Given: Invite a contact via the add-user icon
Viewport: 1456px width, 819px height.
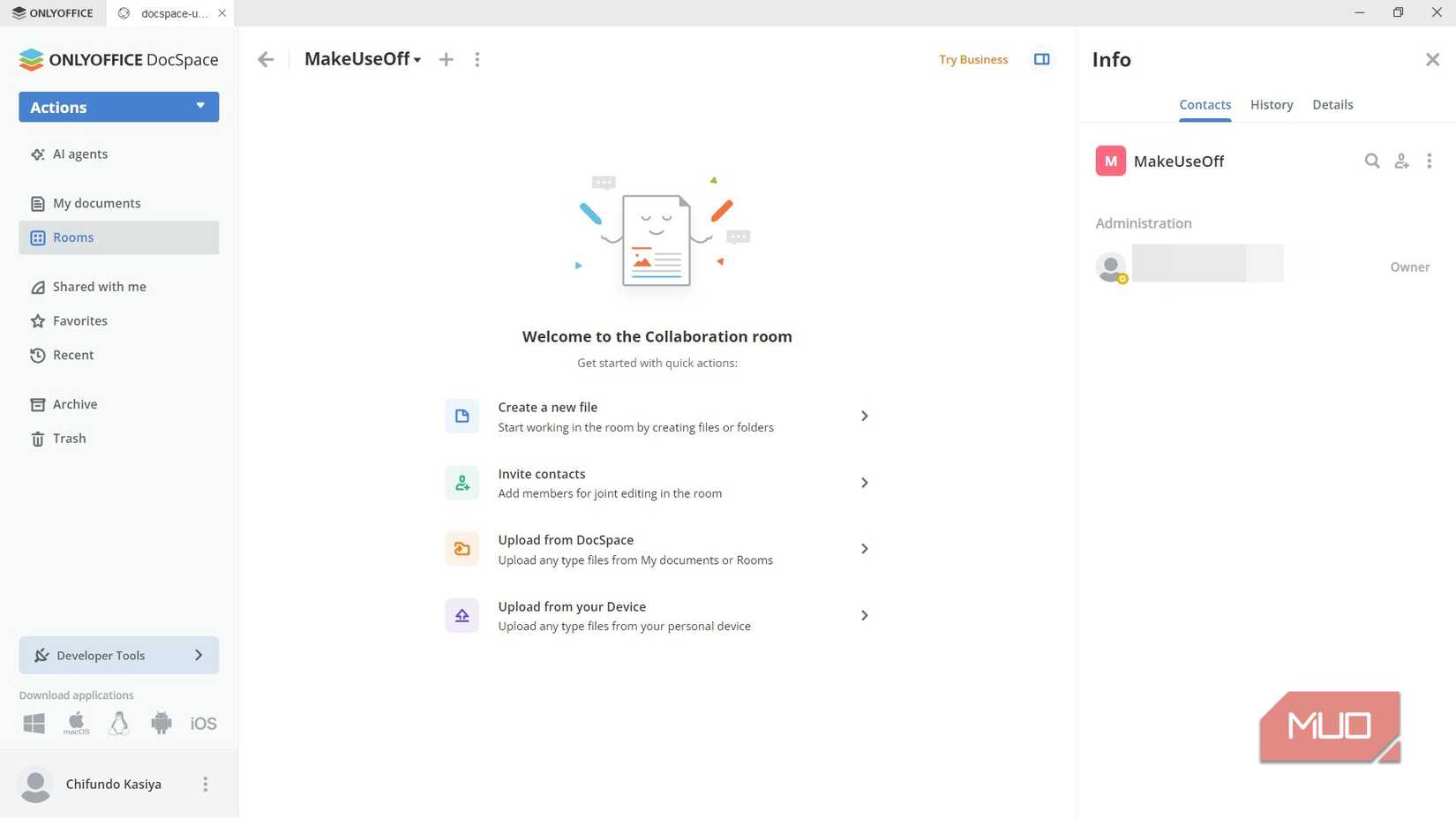Looking at the screenshot, I should point(1401,161).
